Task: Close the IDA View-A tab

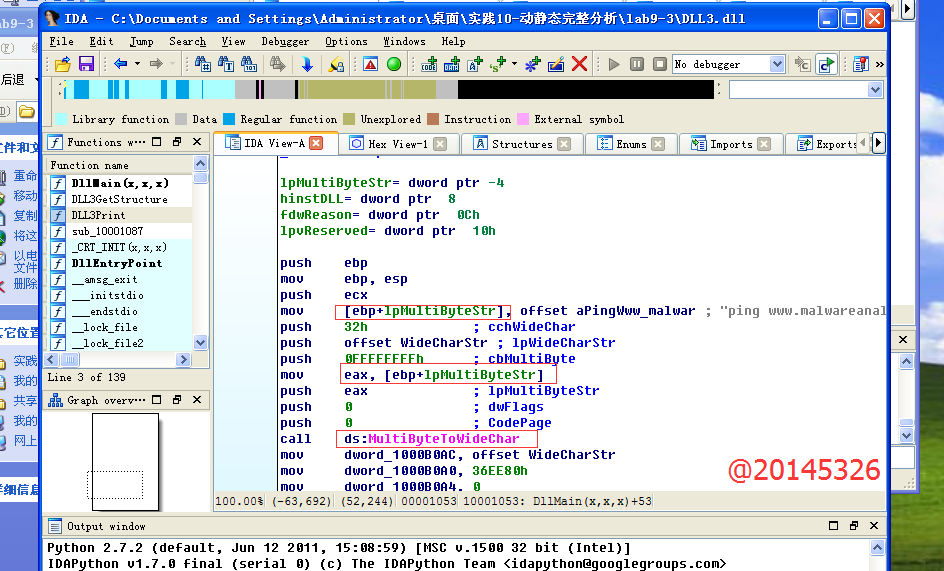Action: pos(316,144)
